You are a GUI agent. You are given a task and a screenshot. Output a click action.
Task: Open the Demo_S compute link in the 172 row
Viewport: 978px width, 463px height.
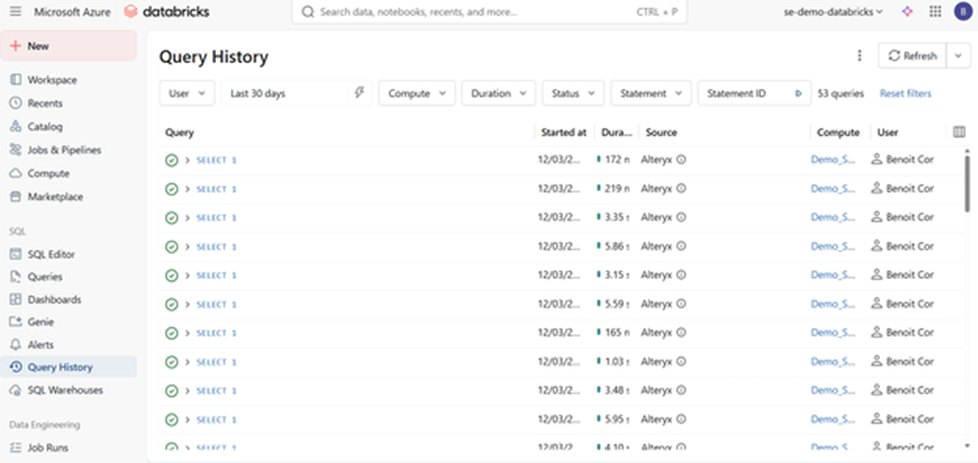[833, 160]
